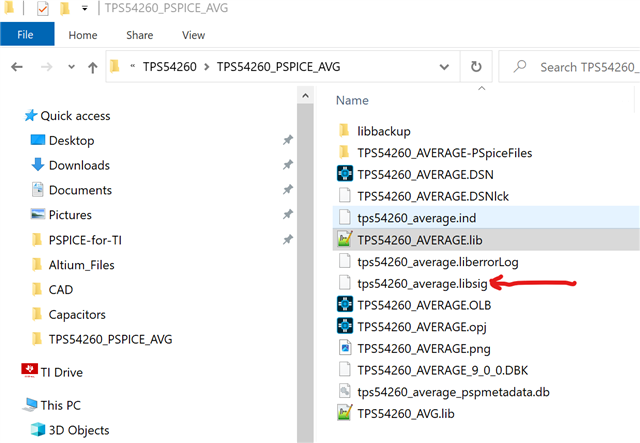Click the search magnifier icon
The height and width of the screenshot is (443, 640).
pos(520,66)
